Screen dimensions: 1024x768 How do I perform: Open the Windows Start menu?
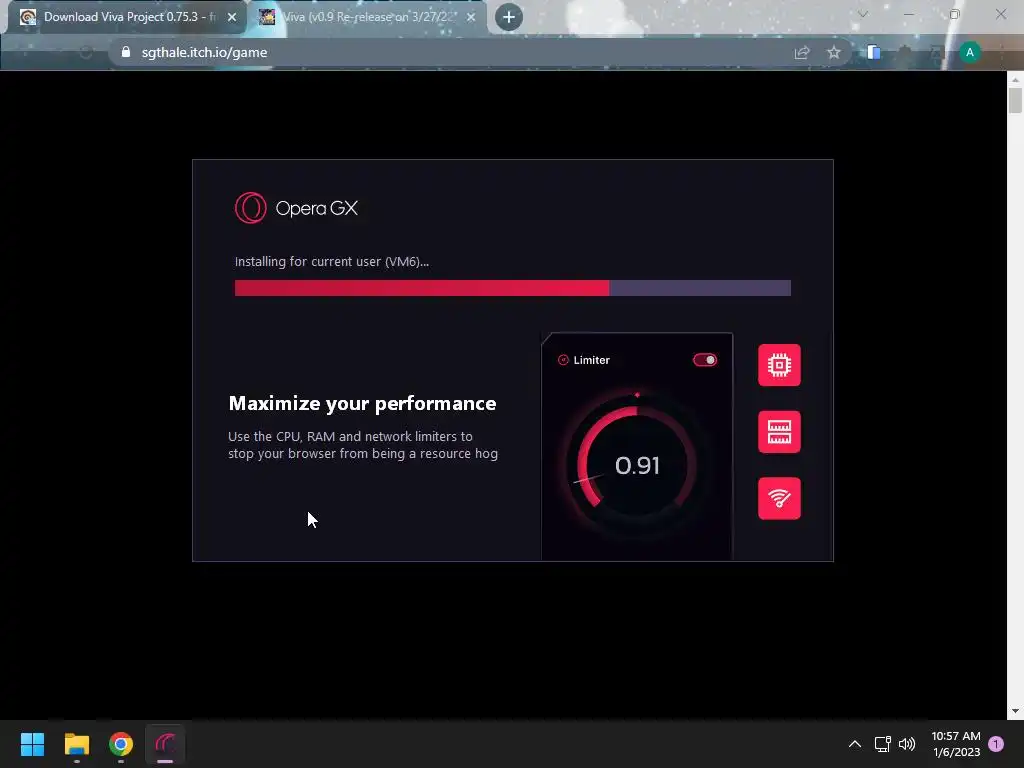(x=32, y=744)
